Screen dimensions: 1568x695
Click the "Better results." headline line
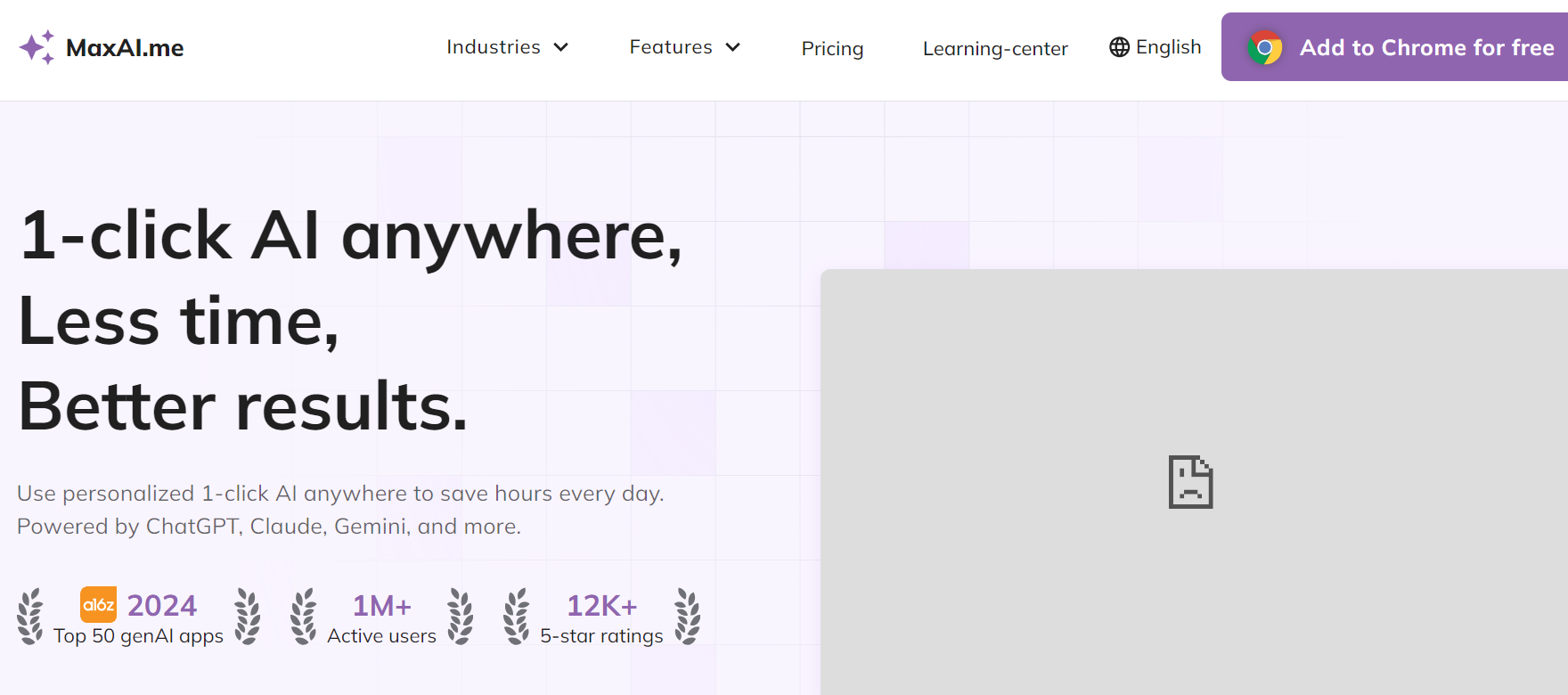point(242,406)
